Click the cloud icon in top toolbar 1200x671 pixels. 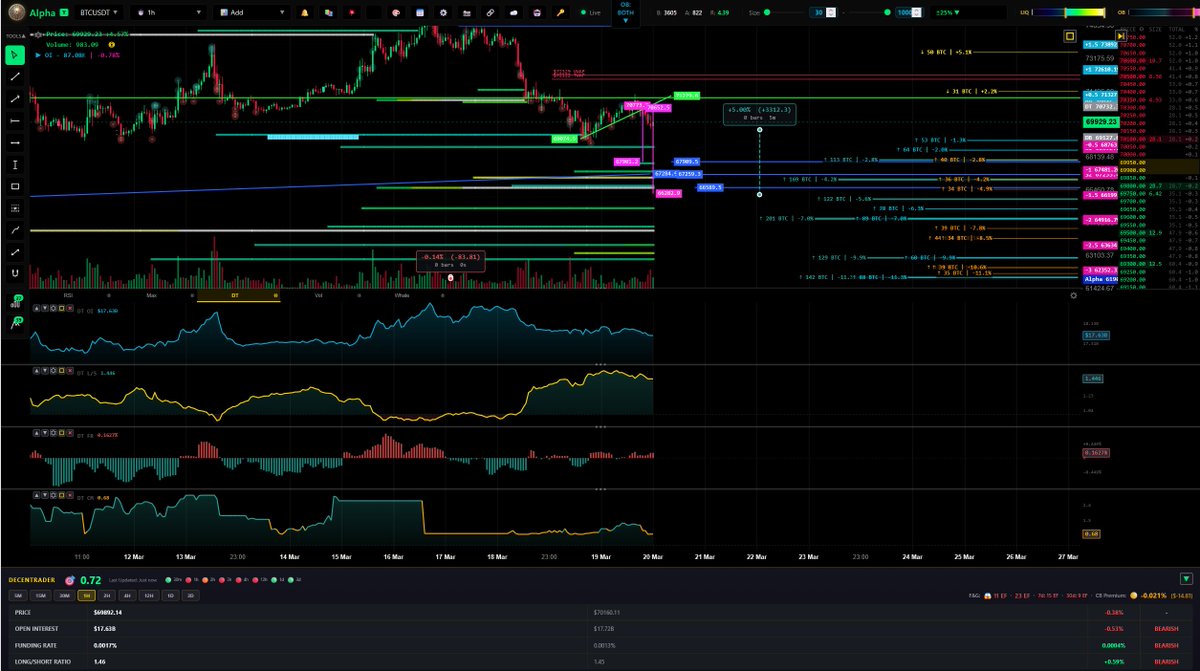pyautogui.click(x=513, y=13)
